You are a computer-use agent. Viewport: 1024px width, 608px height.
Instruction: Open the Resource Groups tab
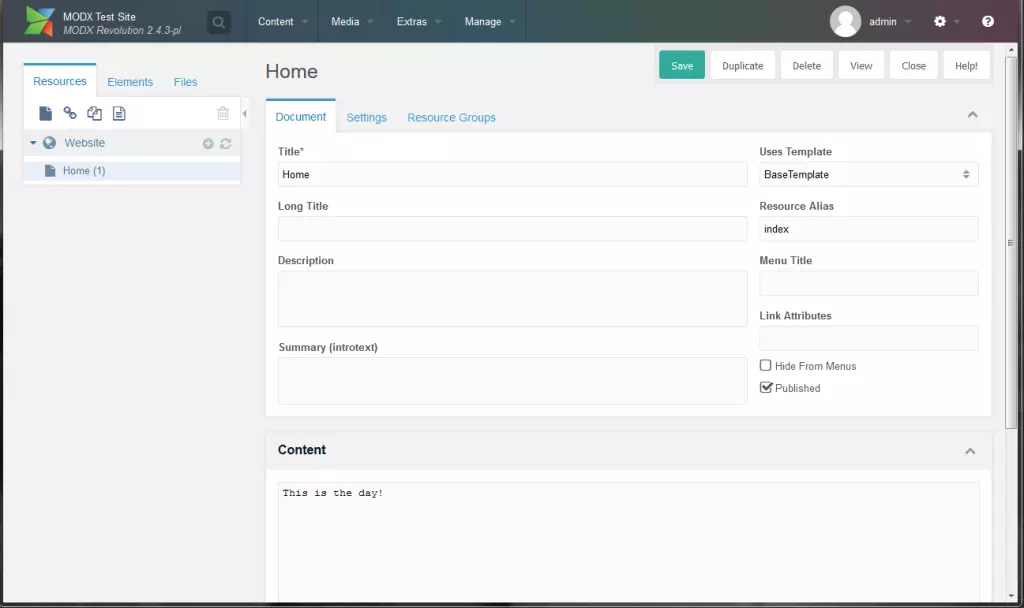coord(451,118)
